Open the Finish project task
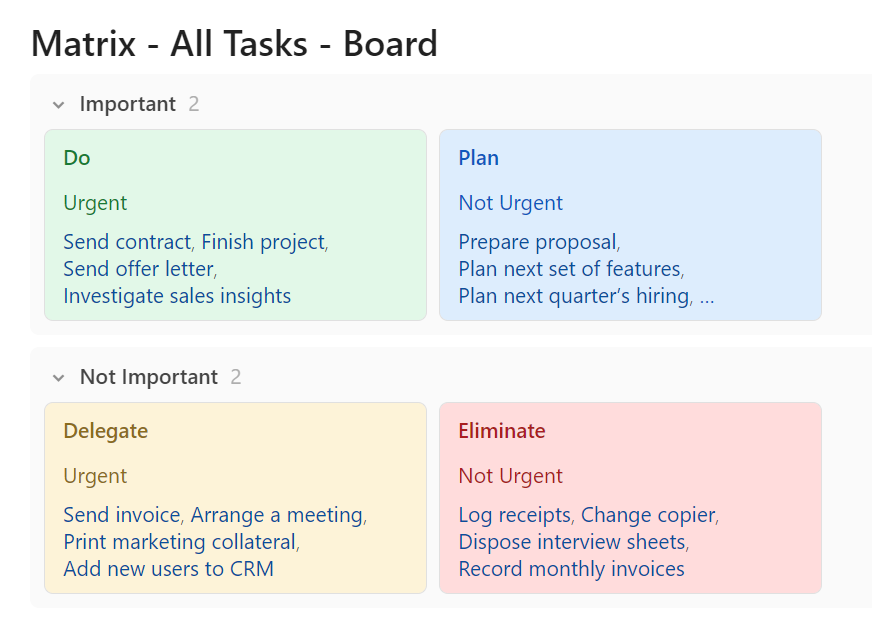The height and width of the screenshot is (637, 872). pyautogui.click(x=263, y=242)
